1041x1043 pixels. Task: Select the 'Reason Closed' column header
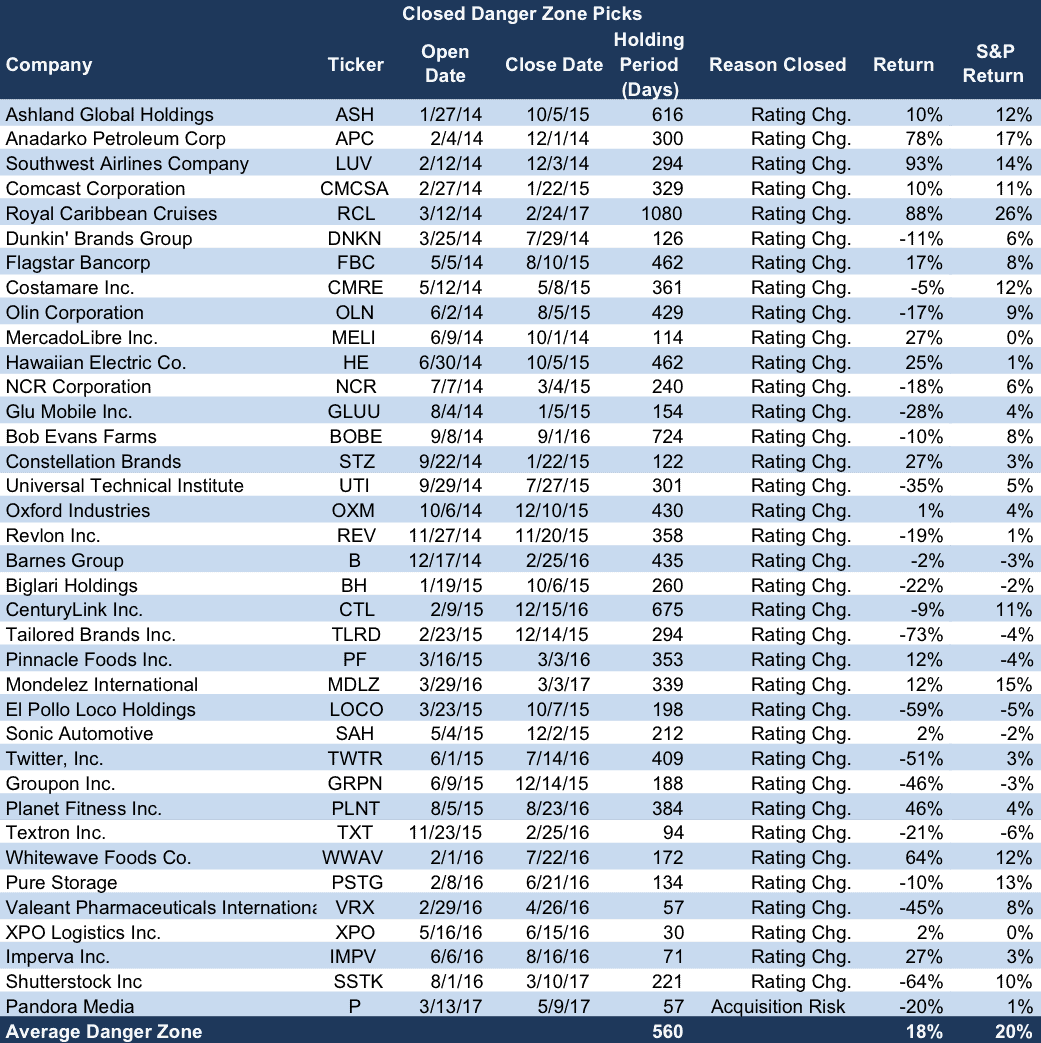(777, 65)
